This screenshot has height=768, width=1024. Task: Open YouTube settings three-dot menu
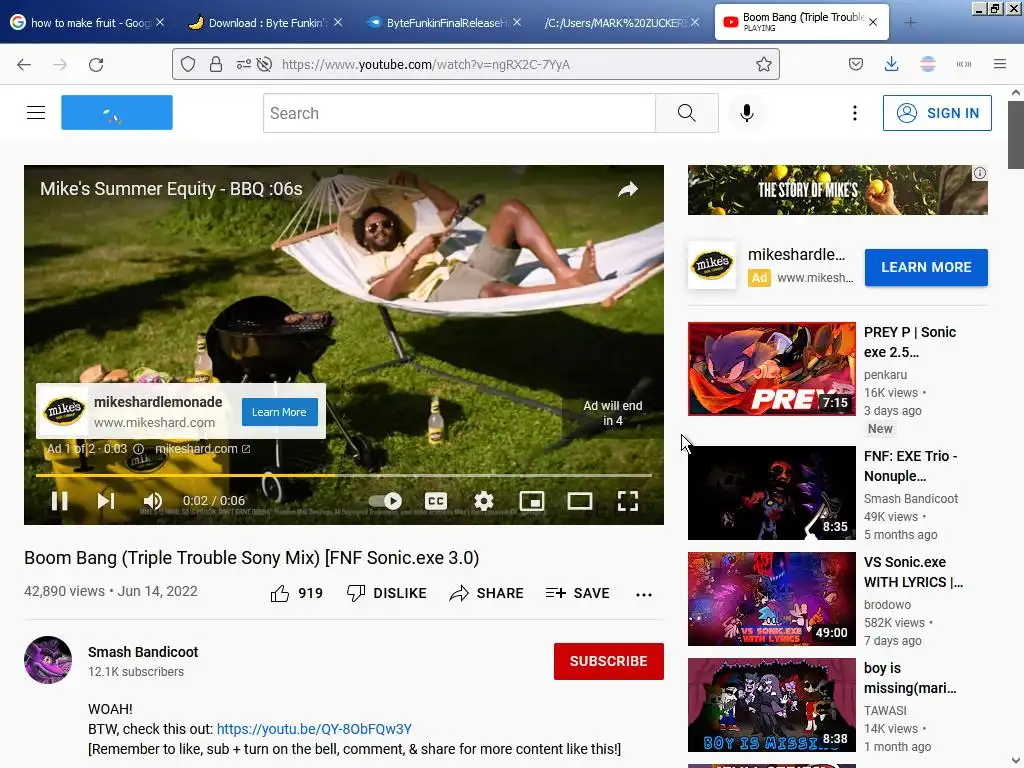point(854,113)
